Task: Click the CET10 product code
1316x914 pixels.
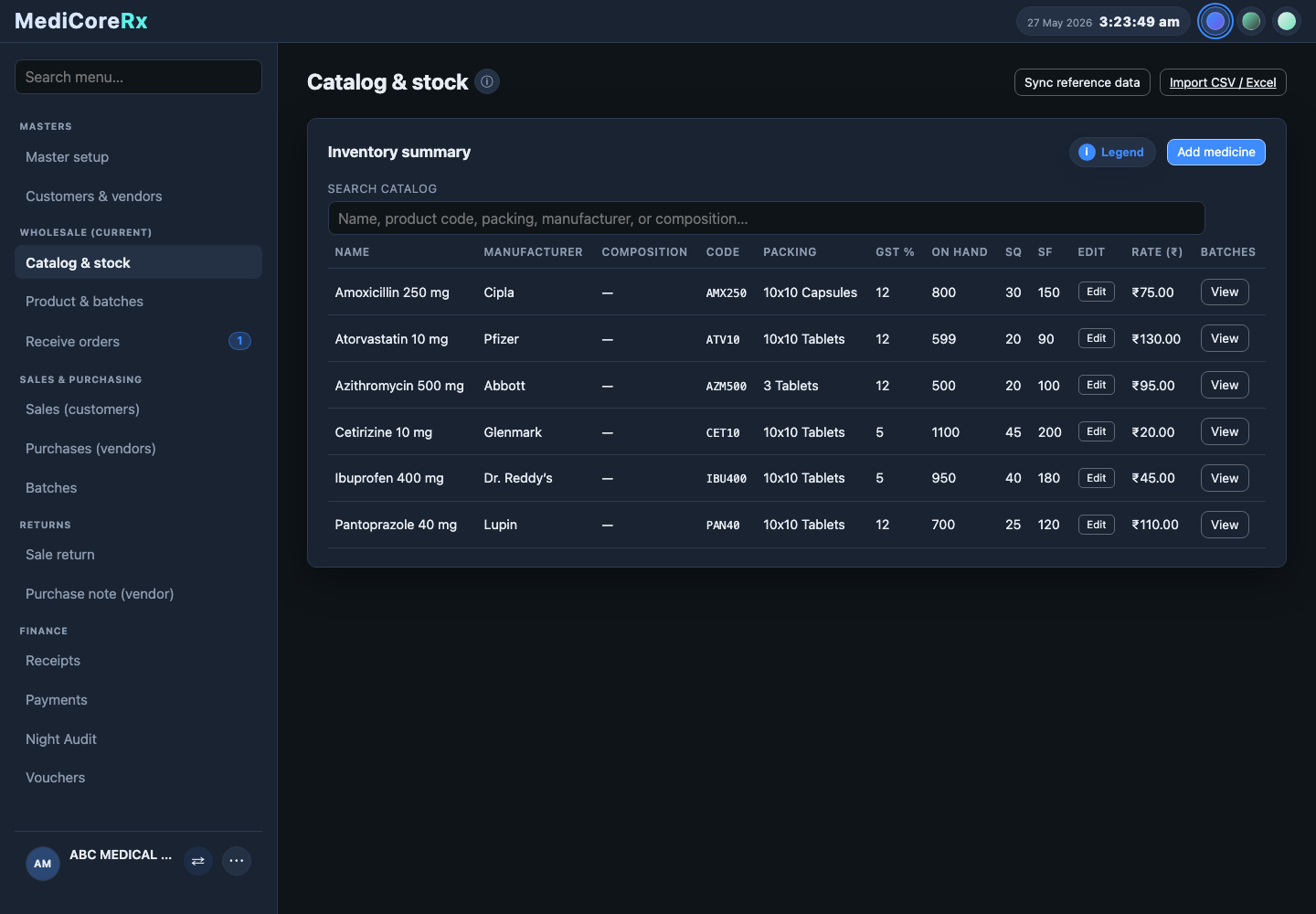Action: pos(723,433)
